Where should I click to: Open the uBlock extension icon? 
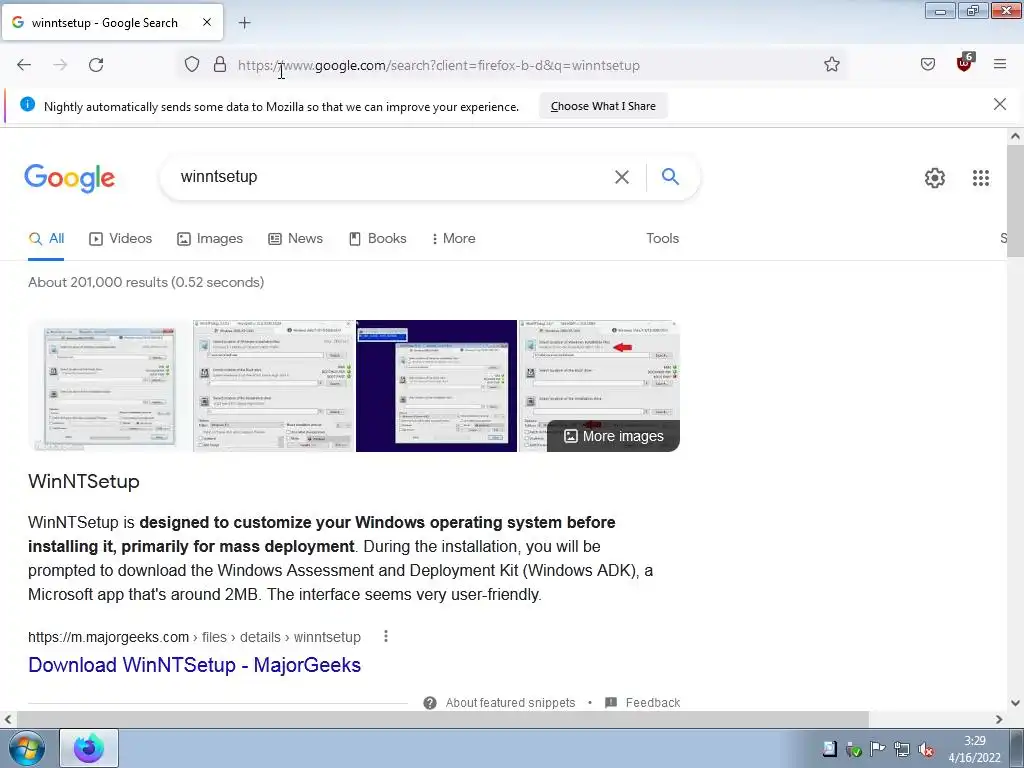click(965, 63)
